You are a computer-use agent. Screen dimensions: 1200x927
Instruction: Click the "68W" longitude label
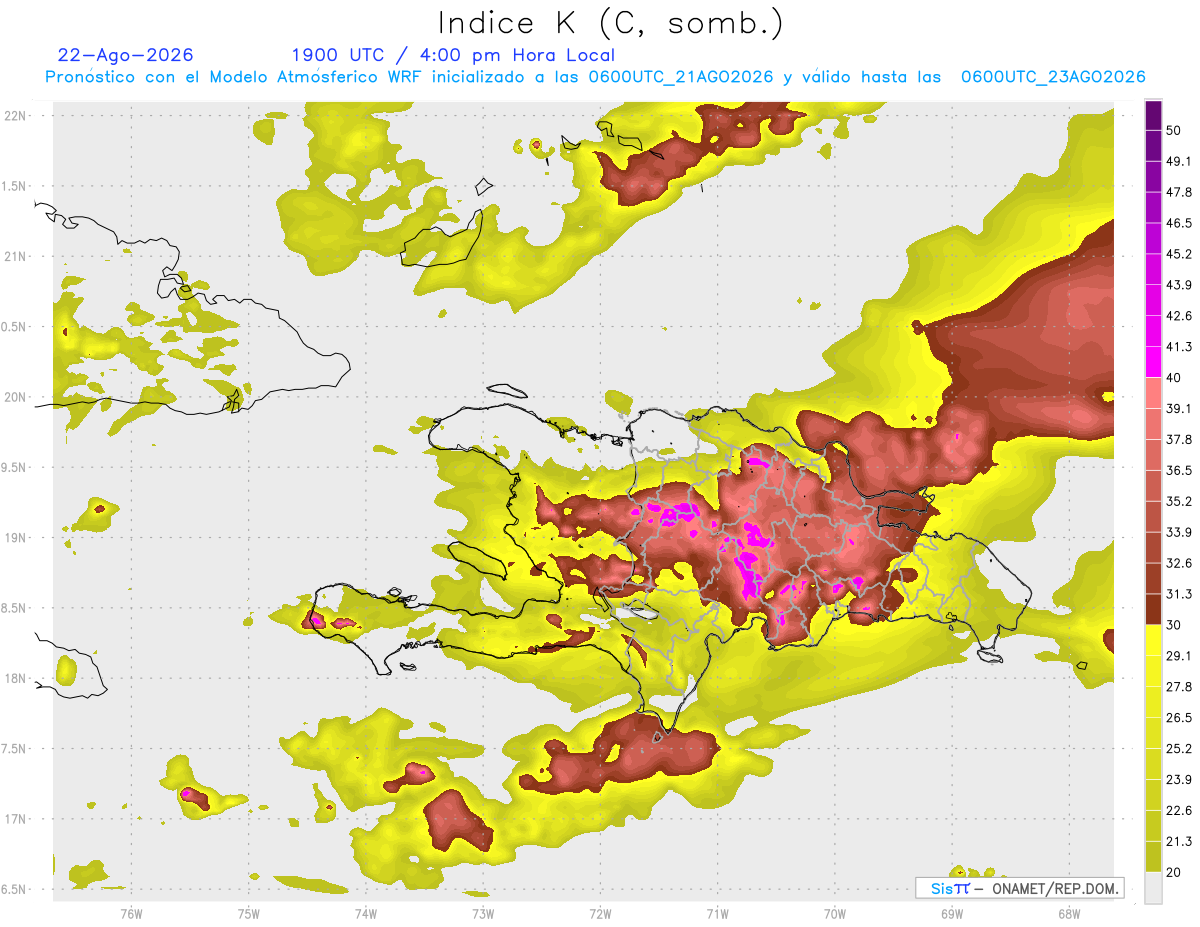1068,914
